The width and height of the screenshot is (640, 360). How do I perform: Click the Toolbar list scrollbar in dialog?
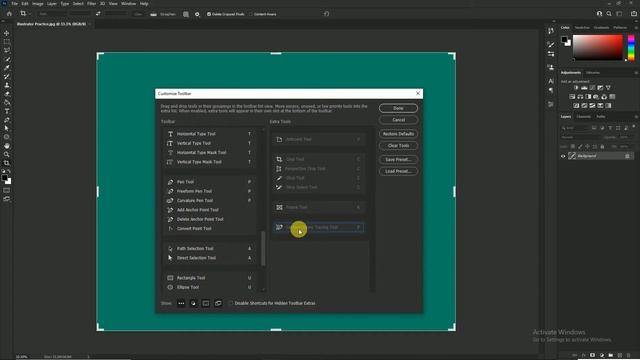point(263,249)
